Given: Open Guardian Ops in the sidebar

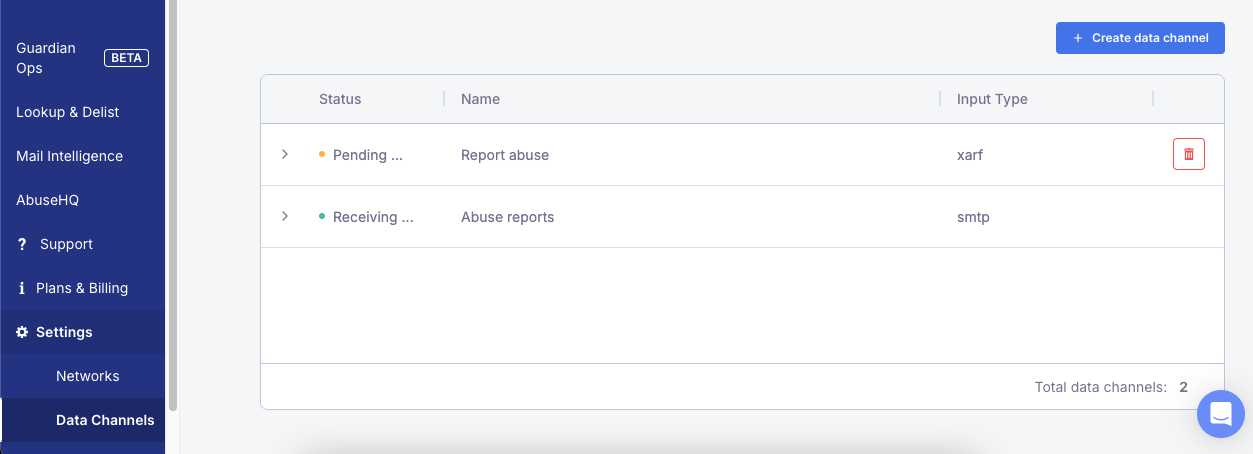Looking at the screenshot, I should click(46, 58).
